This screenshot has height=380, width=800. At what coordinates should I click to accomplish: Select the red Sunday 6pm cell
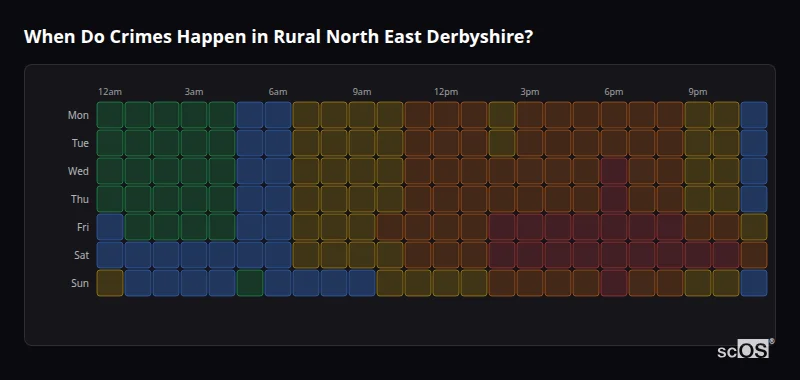coord(614,283)
